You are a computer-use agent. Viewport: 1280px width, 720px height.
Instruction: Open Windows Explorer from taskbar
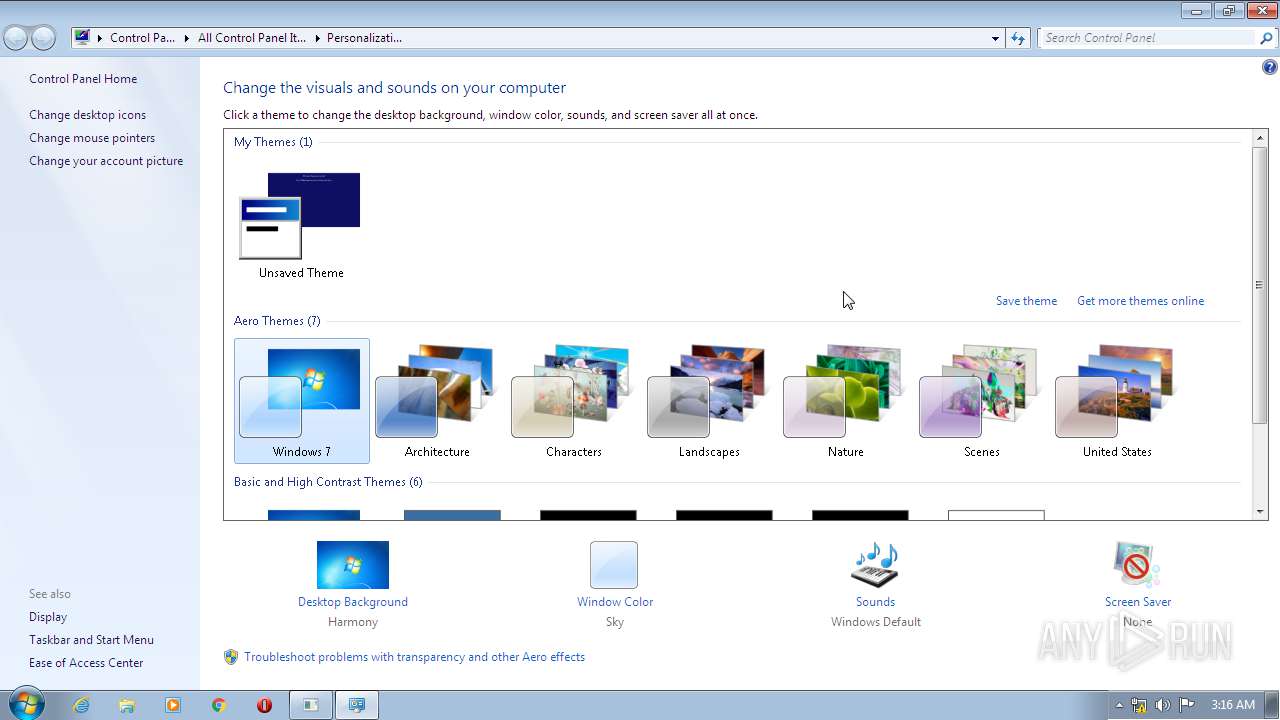[x=127, y=705]
